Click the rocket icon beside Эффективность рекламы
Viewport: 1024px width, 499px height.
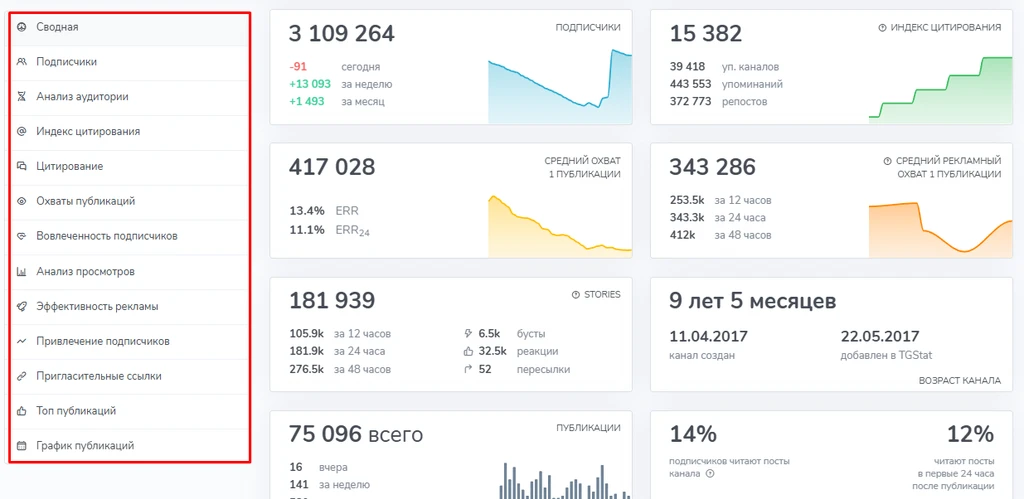pos(22,306)
